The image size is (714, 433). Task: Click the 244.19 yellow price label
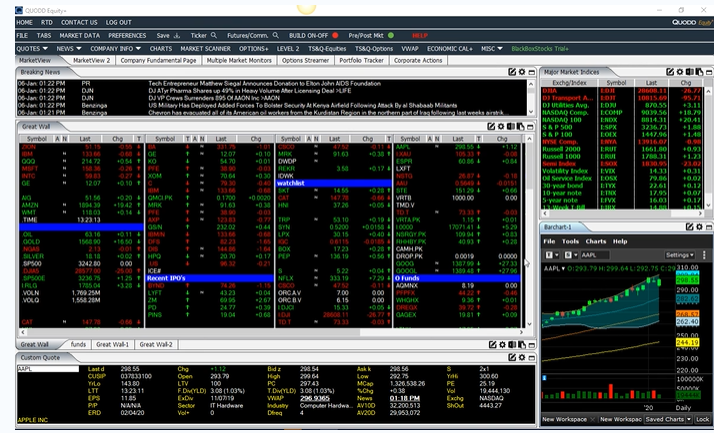[x=688, y=342]
